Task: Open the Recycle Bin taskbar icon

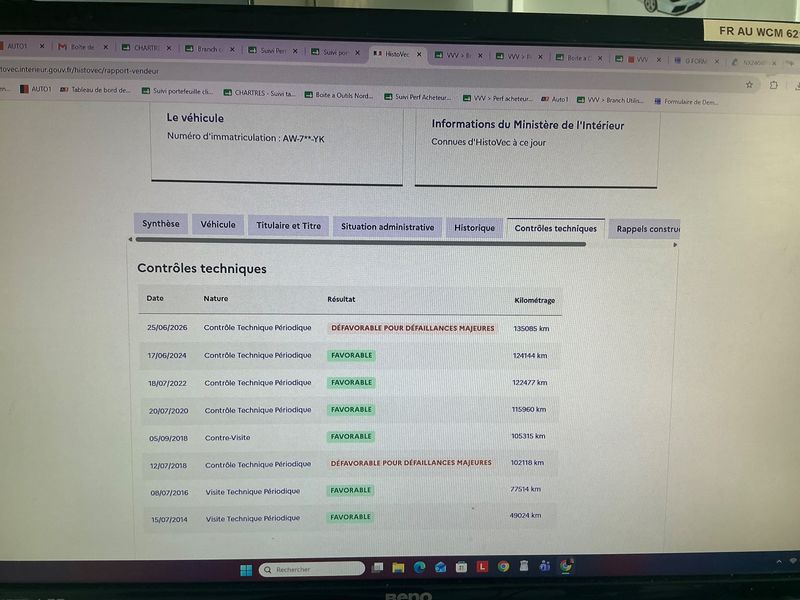Action: [524, 565]
